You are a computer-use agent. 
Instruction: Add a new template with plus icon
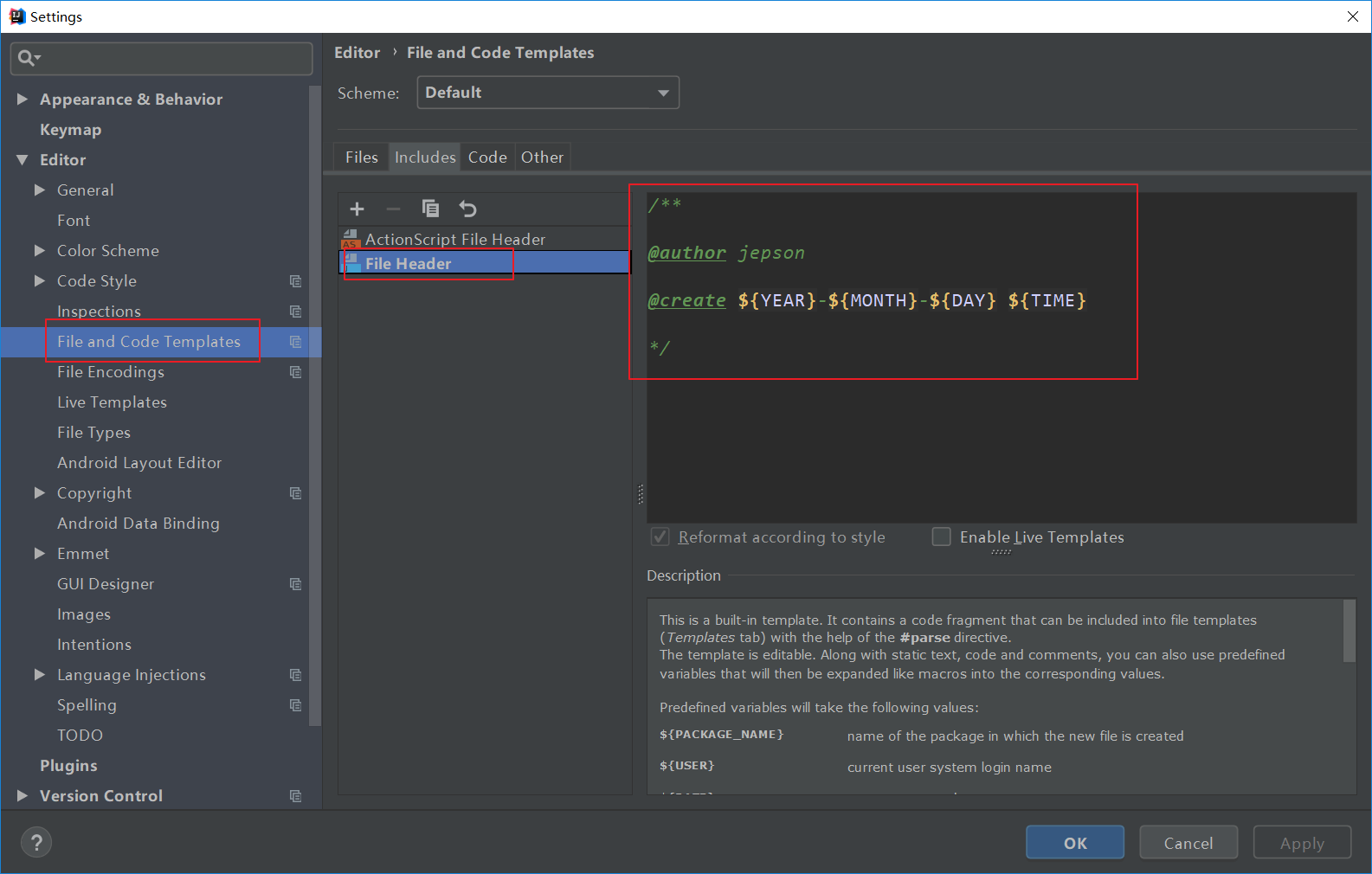click(357, 209)
